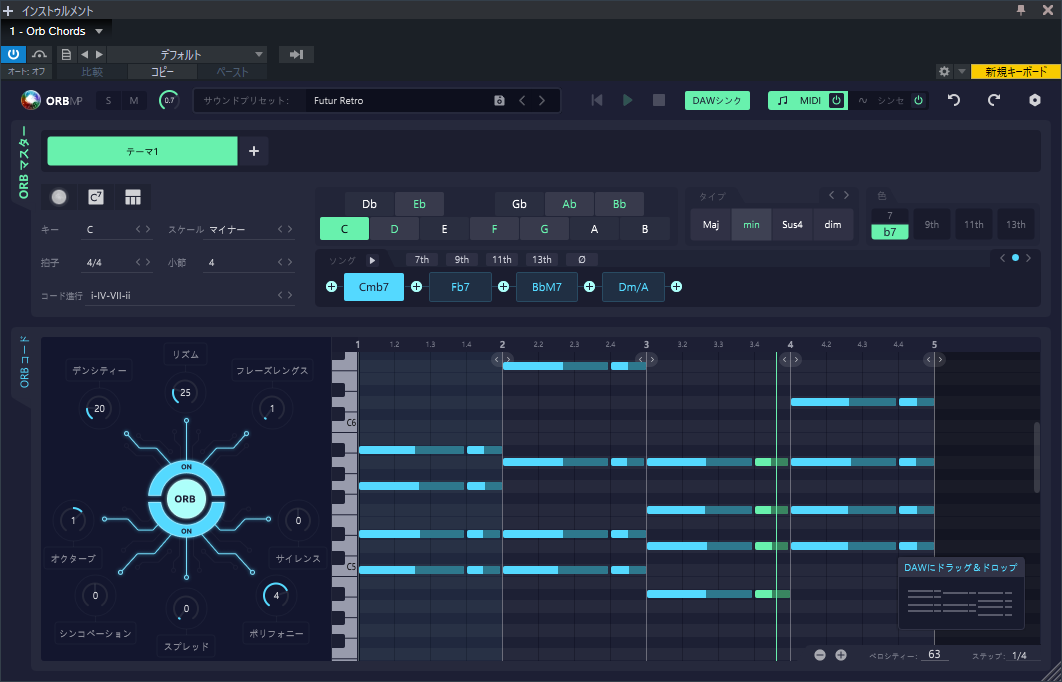
Task: Click the redo arrow icon
Action: [x=994, y=100]
